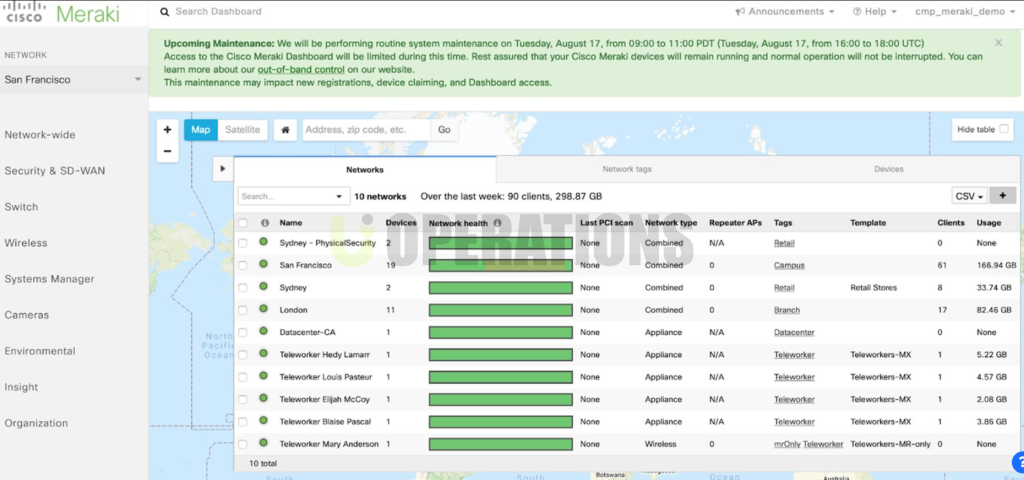Open the CSV export dropdown
Image resolution: width=1024 pixels, height=480 pixels.
(x=970, y=196)
